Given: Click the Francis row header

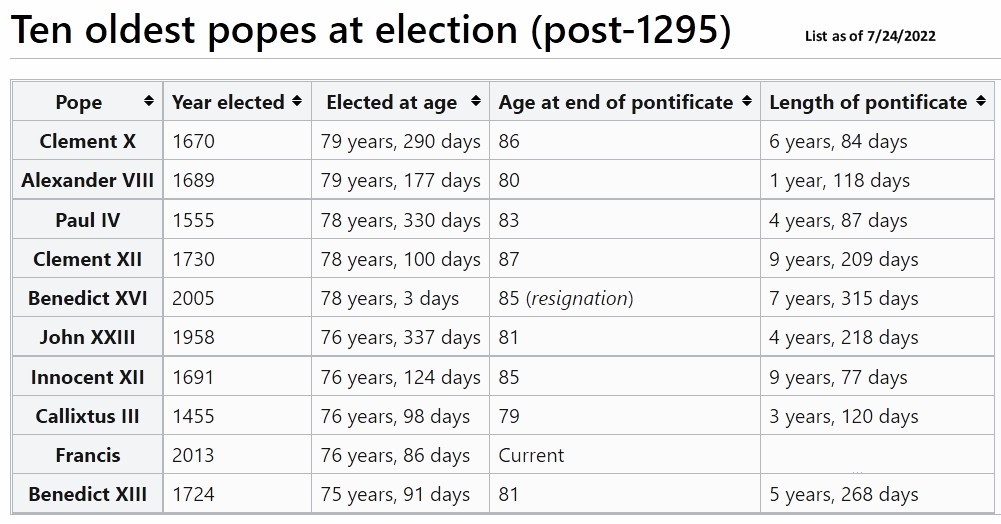Looking at the screenshot, I should coord(87,455).
